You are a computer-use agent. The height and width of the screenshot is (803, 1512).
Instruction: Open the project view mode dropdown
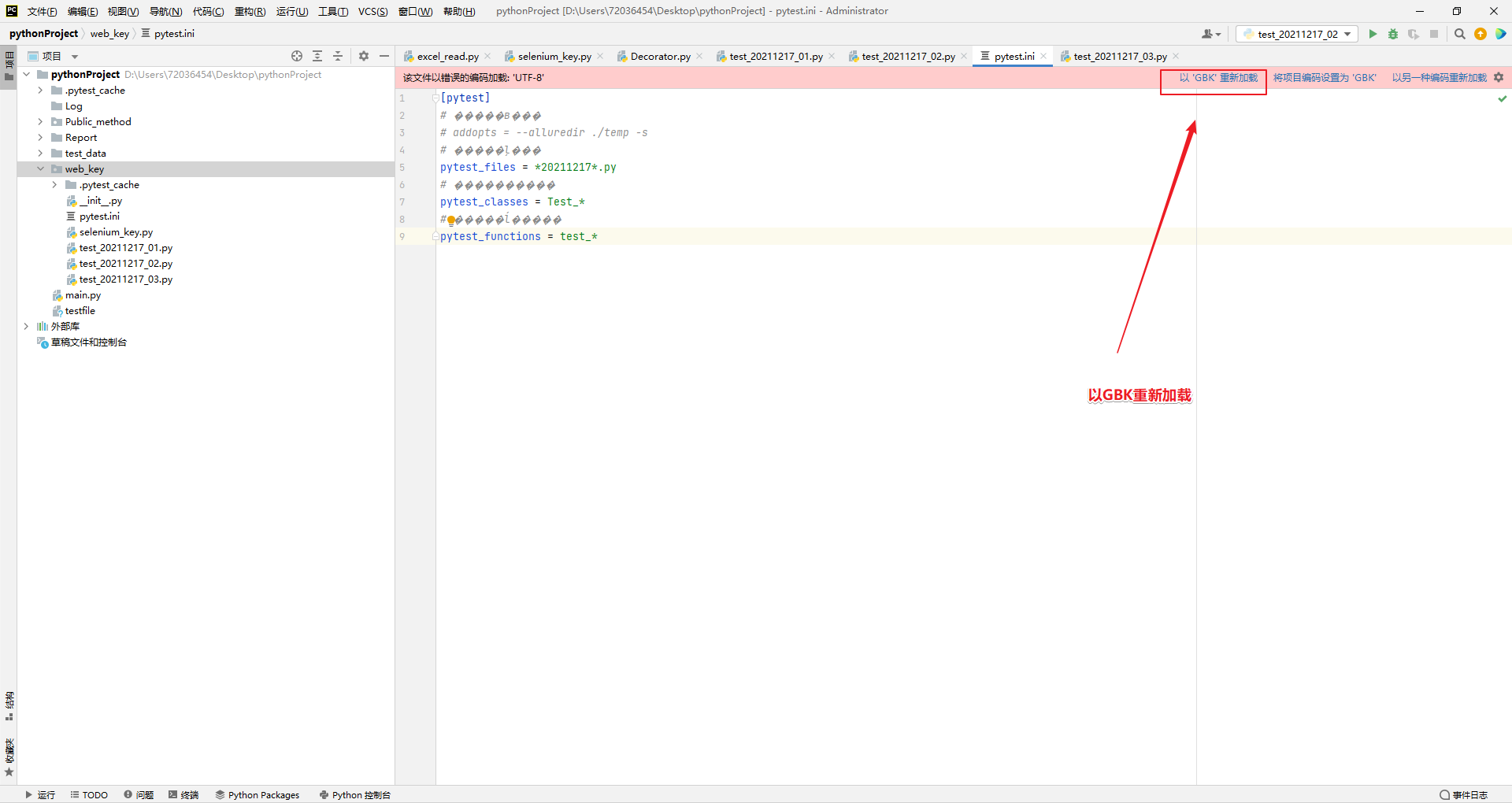coord(75,57)
